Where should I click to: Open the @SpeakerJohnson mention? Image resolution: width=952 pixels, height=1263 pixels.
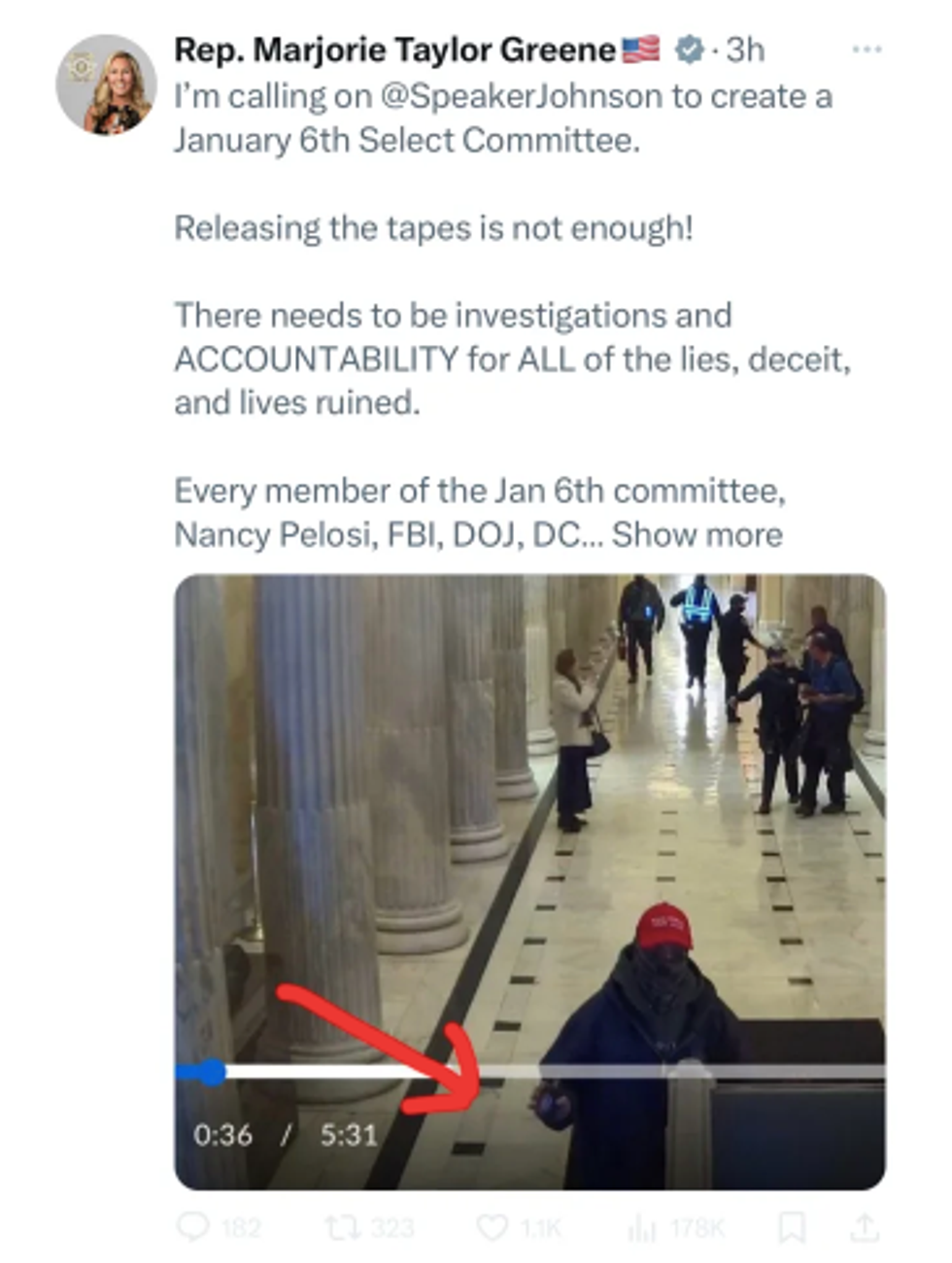pyautogui.click(x=521, y=96)
